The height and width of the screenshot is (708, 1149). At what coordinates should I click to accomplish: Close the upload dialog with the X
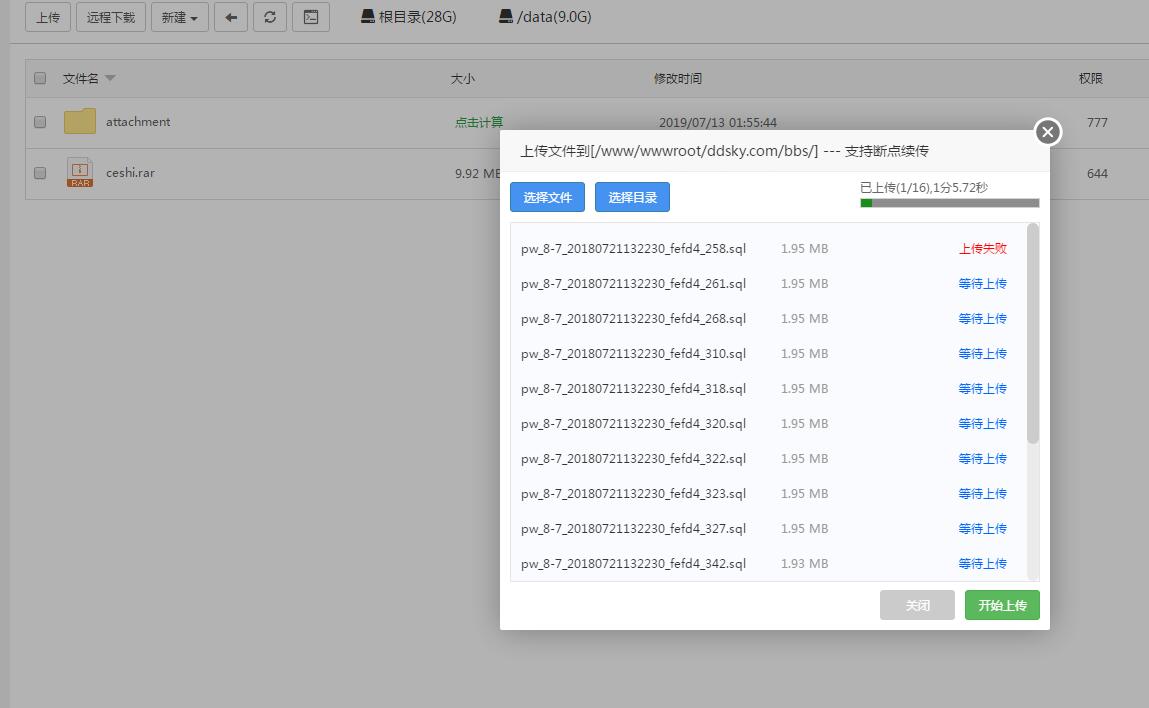(x=1047, y=131)
